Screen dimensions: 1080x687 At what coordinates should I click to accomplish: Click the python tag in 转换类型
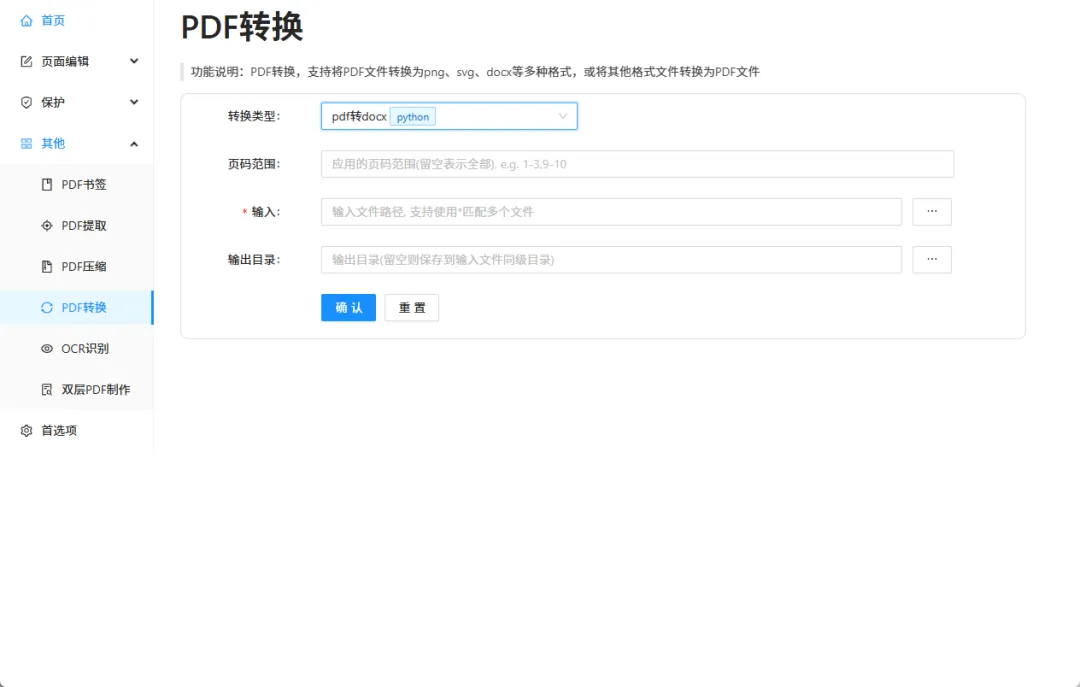(413, 117)
